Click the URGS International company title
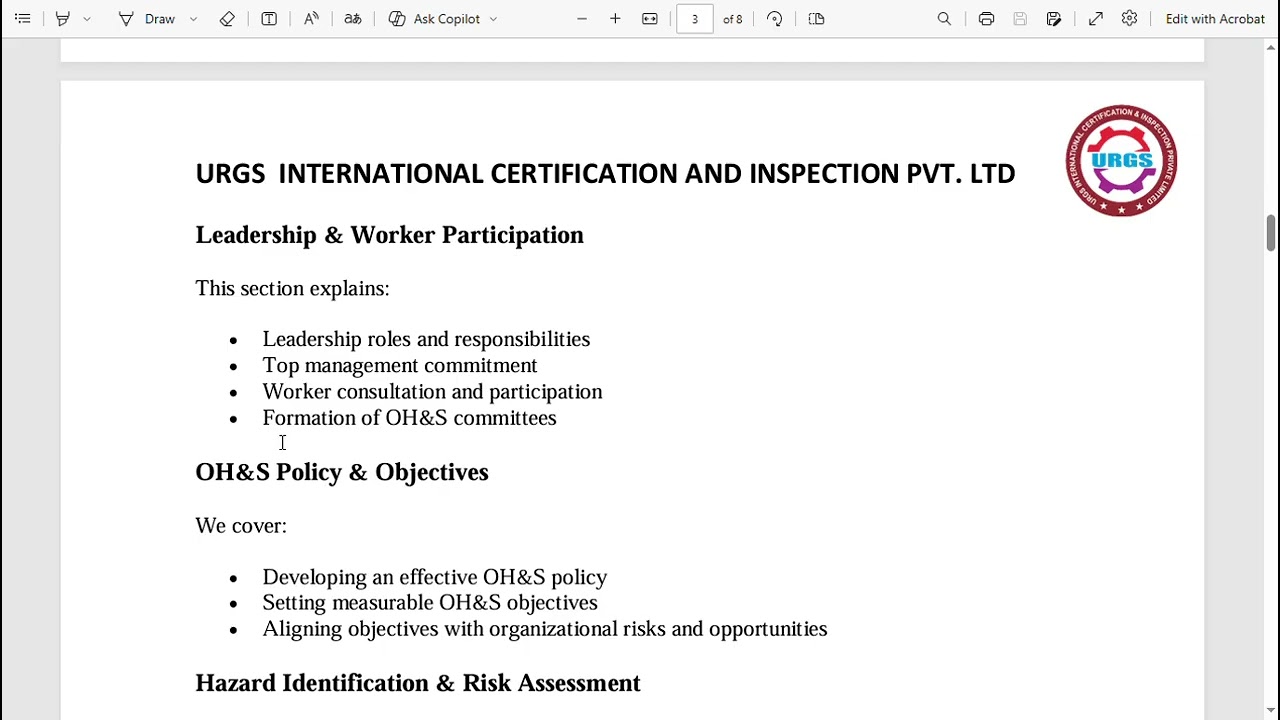This screenshot has width=1280, height=720. coord(605,174)
